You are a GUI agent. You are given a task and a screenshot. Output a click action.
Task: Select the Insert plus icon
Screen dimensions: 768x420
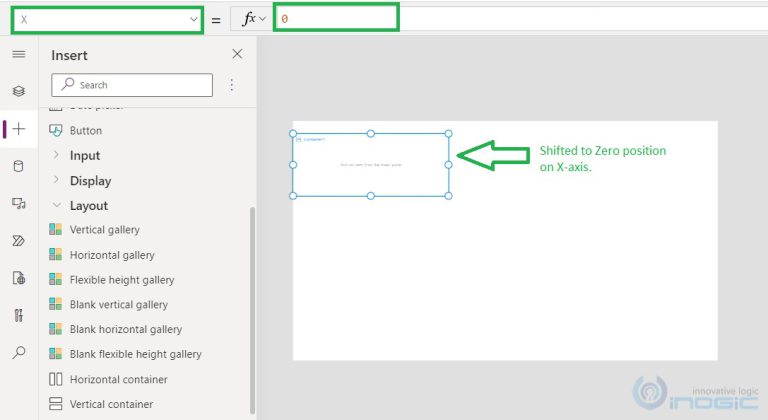click(18, 129)
